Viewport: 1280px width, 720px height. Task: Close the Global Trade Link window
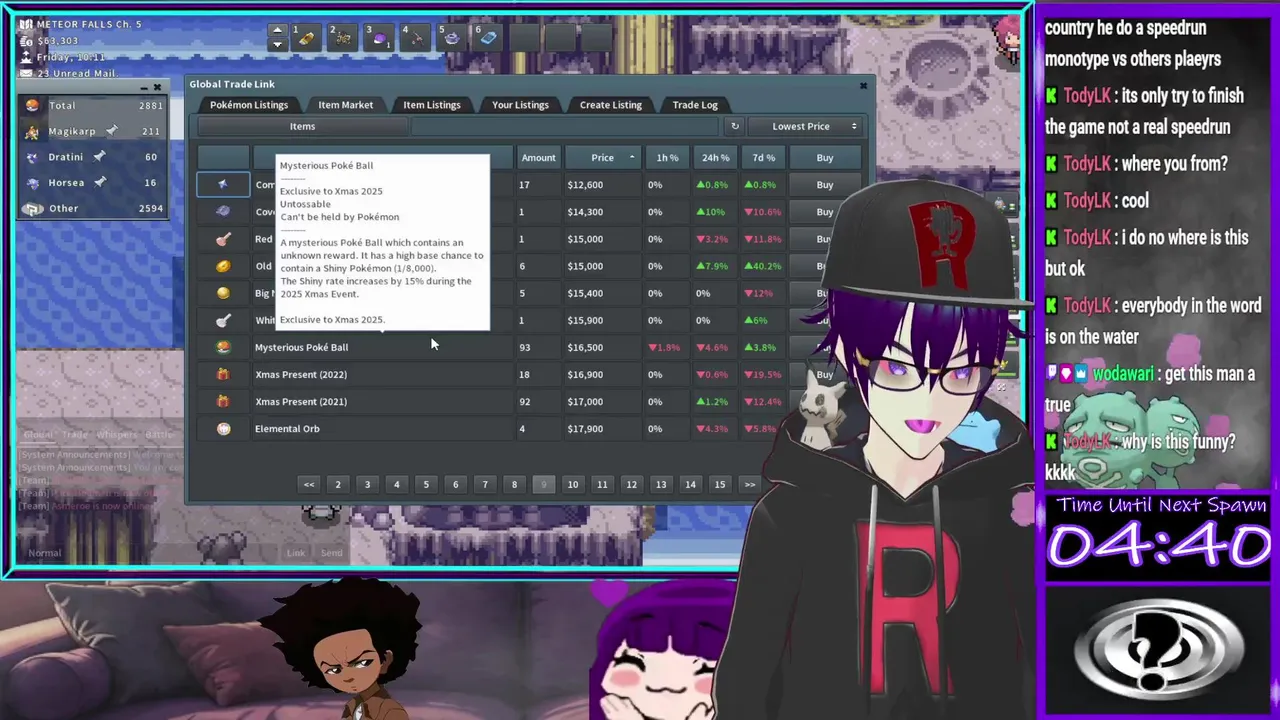click(x=864, y=86)
